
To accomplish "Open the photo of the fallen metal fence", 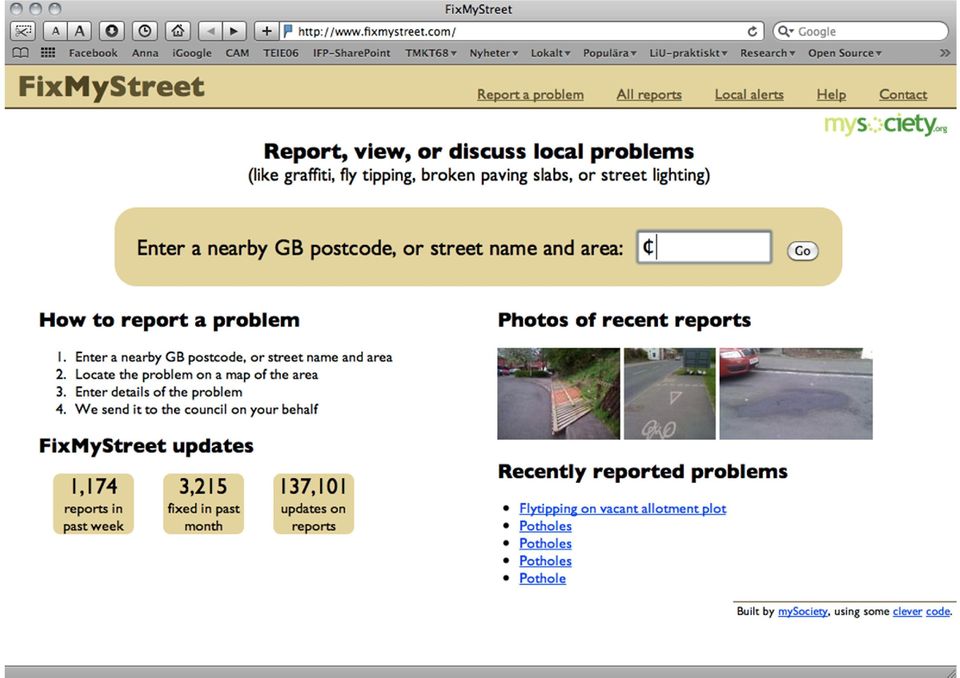I will pyautogui.click(x=558, y=394).
